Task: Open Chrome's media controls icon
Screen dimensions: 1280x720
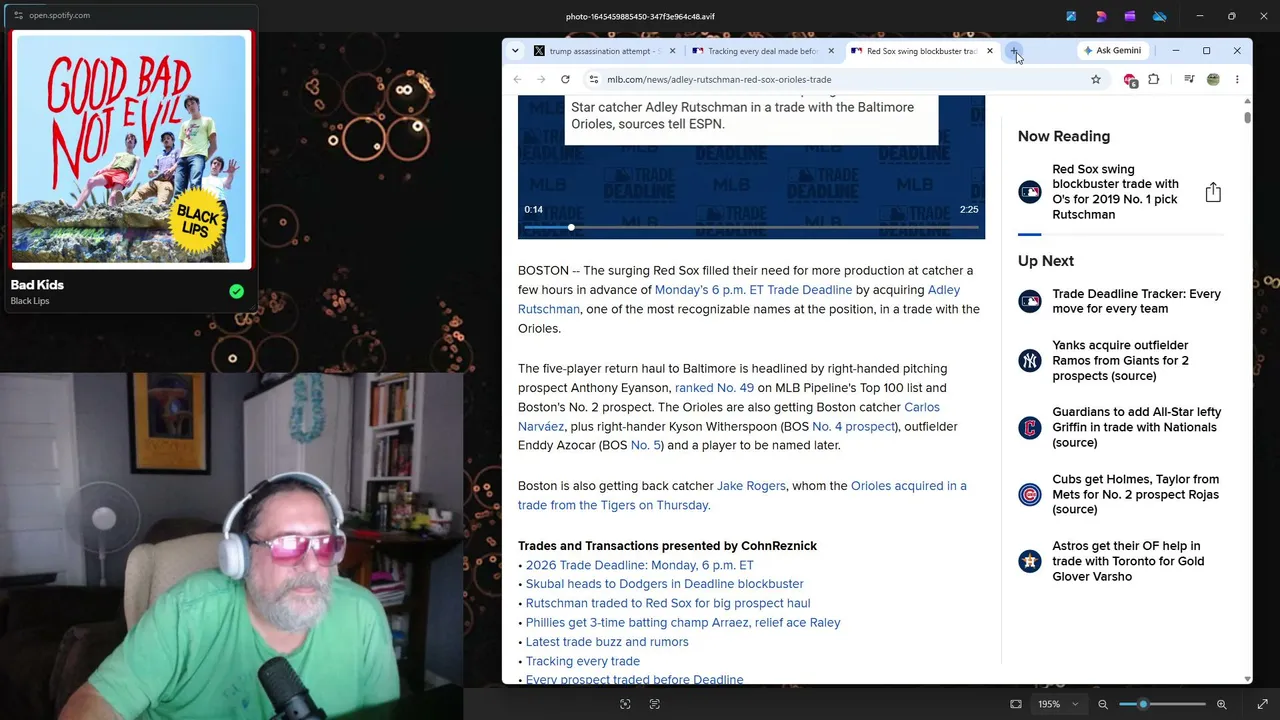Action: [1189, 80]
